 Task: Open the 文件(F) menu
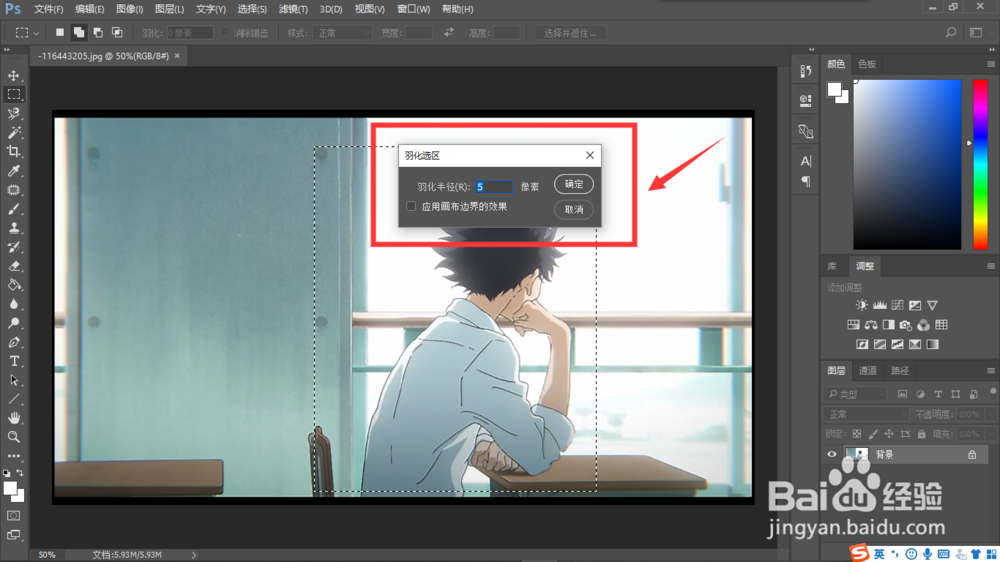(48, 9)
